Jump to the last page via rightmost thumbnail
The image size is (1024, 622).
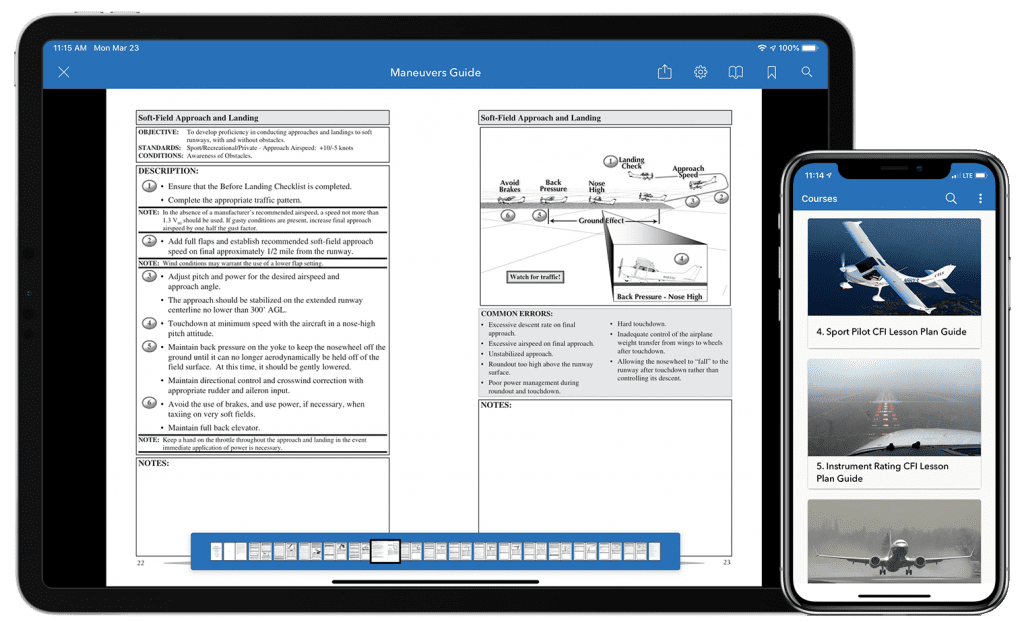(656, 550)
